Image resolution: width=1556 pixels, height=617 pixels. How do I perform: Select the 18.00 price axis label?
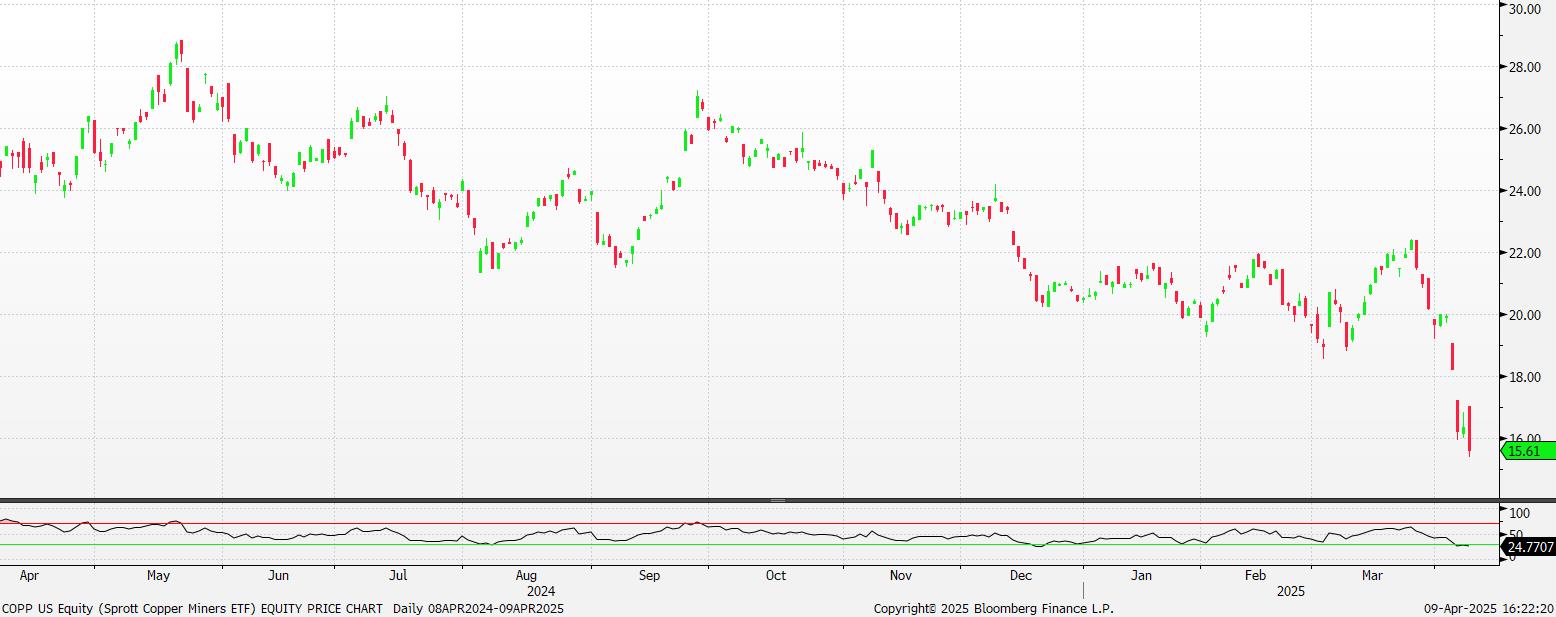[1523, 378]
